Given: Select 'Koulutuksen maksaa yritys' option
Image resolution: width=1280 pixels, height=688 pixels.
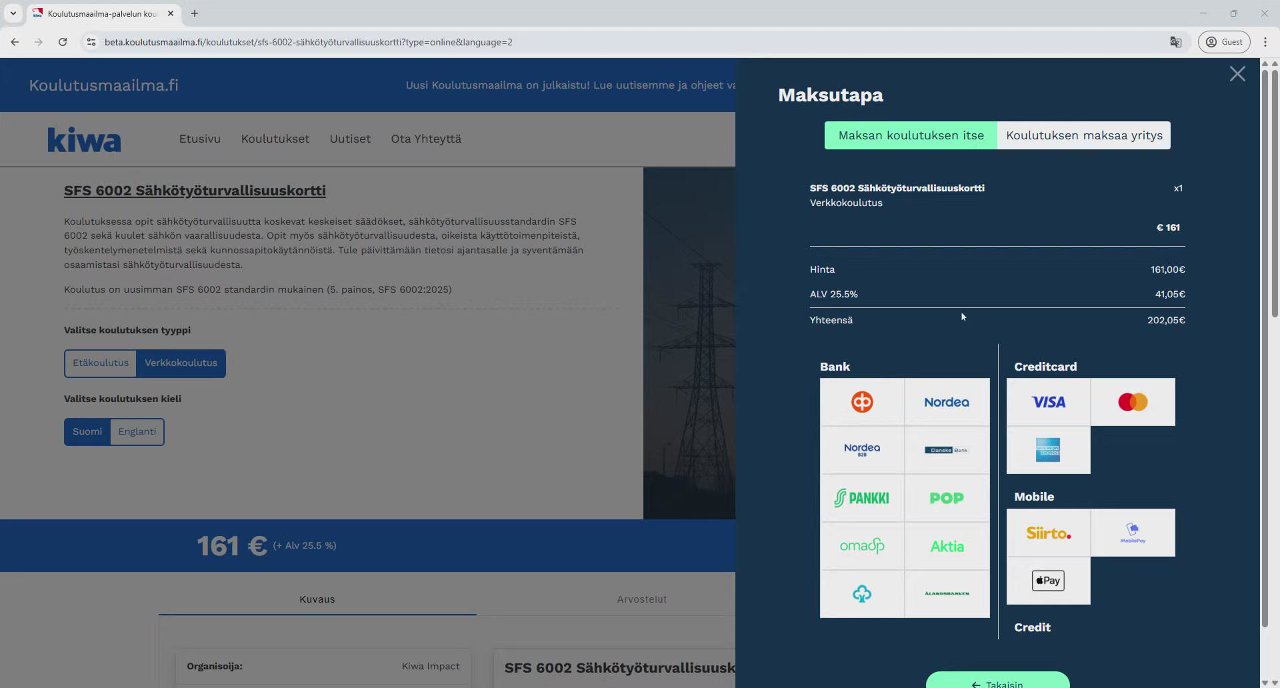Looking at the screenshot, I should tap(1084, 135).
